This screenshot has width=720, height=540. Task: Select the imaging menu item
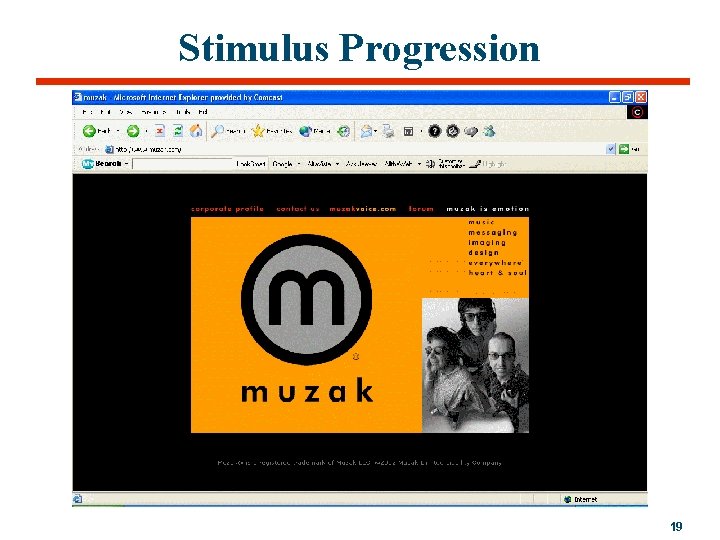click(x=487, y=242)
